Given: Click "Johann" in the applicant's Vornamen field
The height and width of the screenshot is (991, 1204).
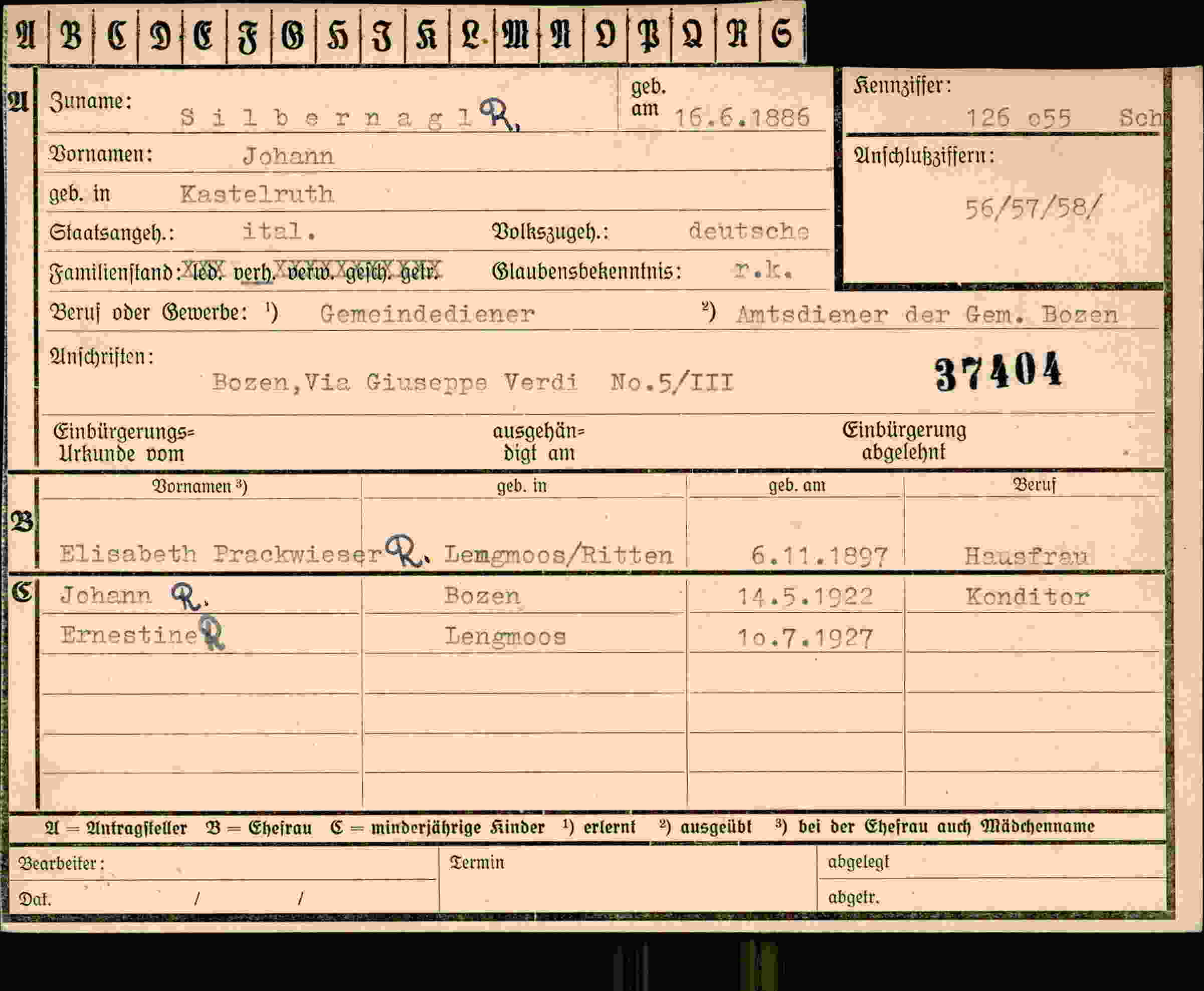Looking at the screenshot, I should tap(288, 156).
